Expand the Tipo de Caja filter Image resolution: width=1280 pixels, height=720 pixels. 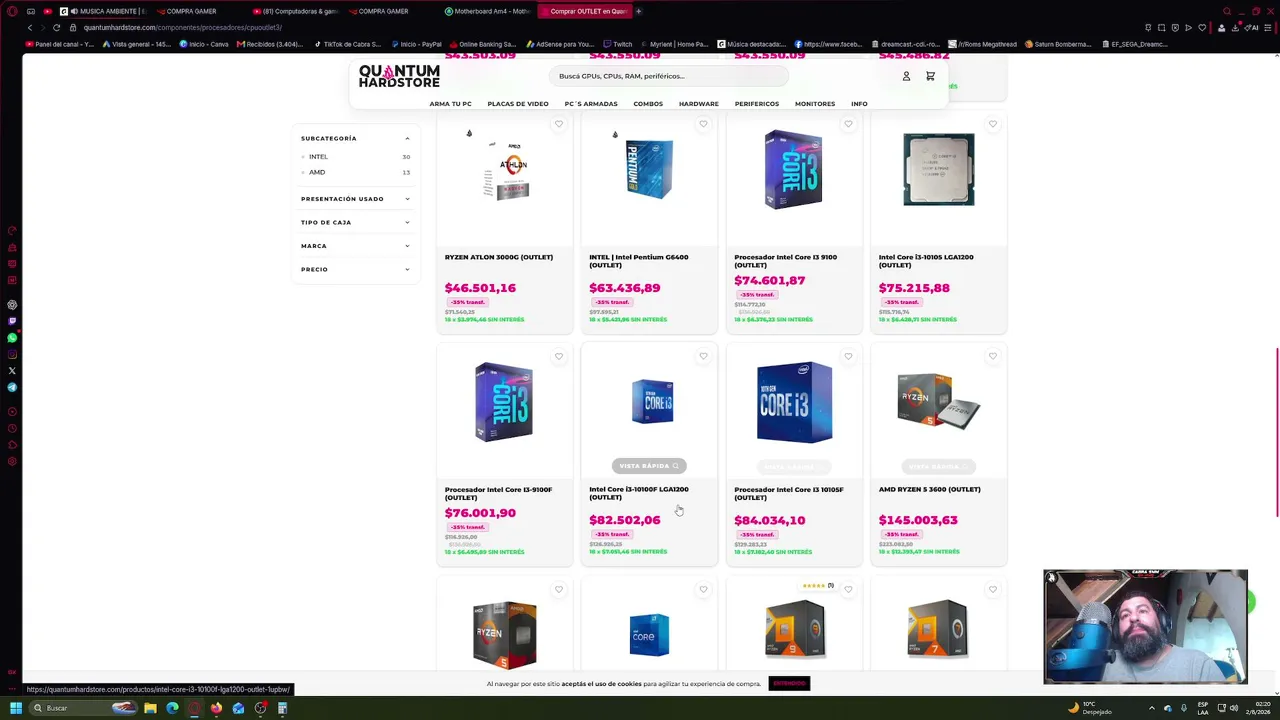coord(355,222)
